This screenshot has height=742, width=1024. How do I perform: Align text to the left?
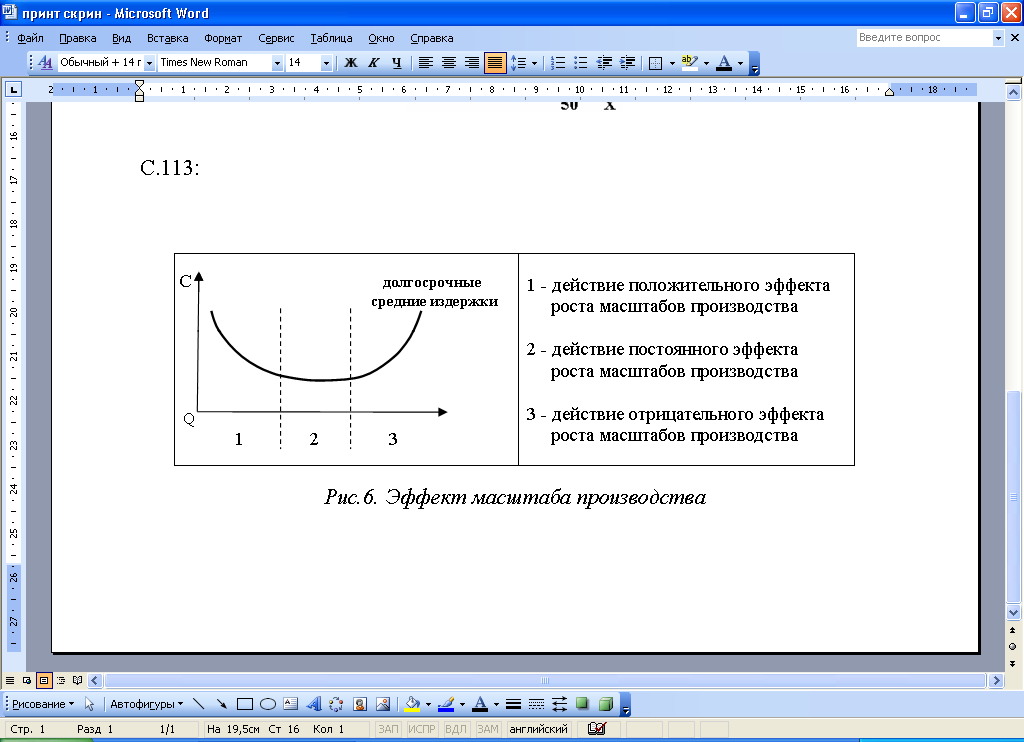click(426, 63)
